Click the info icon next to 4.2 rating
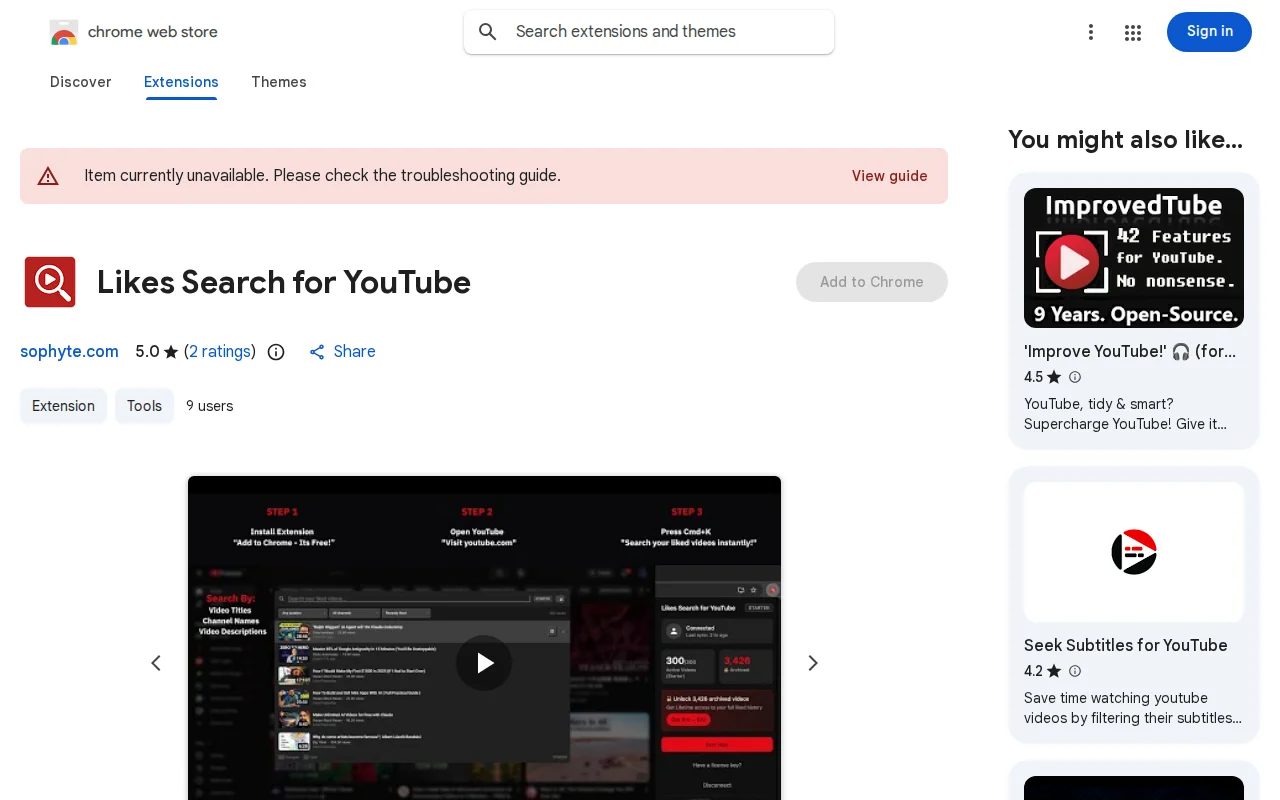Image resolution: width=1280 pixels, height=800 pixels. click(x=1075, y=671)
